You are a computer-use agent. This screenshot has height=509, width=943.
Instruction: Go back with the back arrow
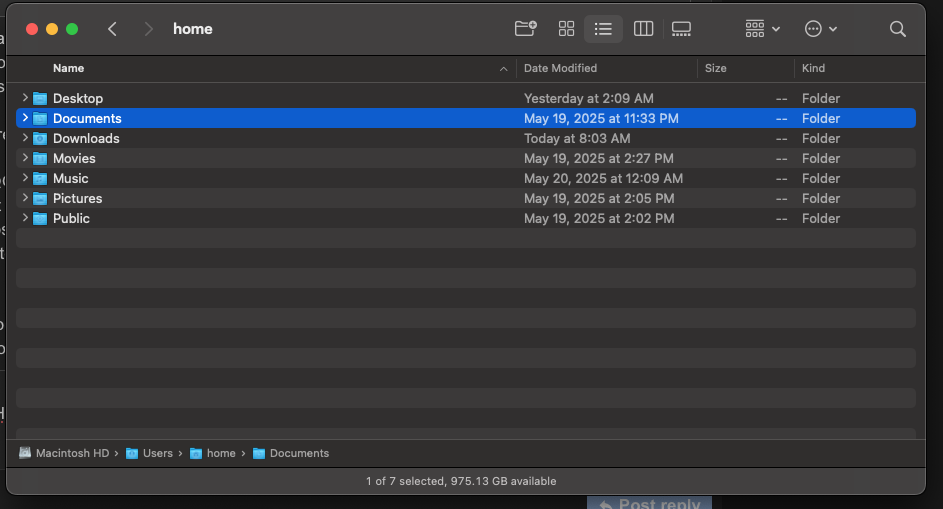coord(112,29)
